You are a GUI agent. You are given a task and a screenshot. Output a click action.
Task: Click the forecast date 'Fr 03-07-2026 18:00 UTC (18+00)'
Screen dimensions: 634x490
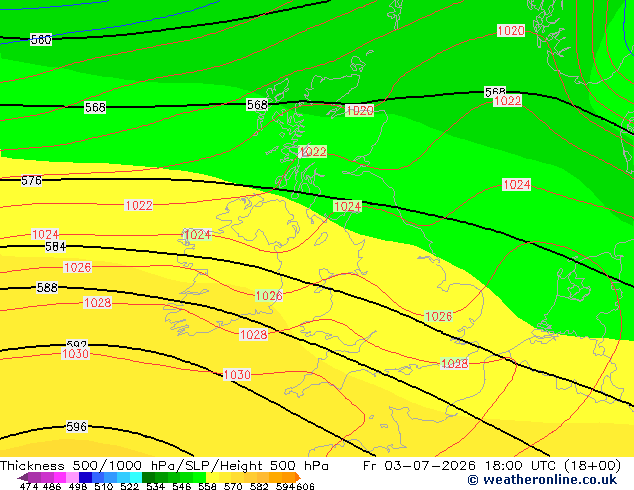point(492,466)
